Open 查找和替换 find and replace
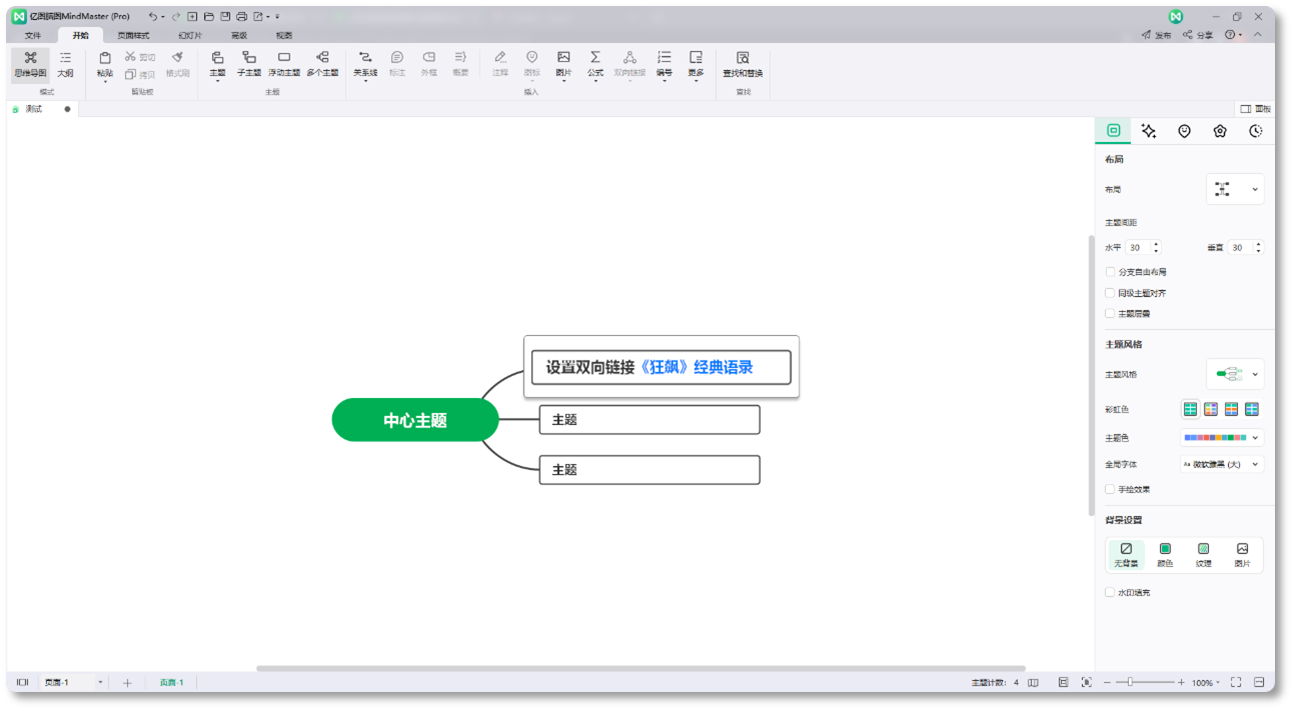 tap(743, 64)
